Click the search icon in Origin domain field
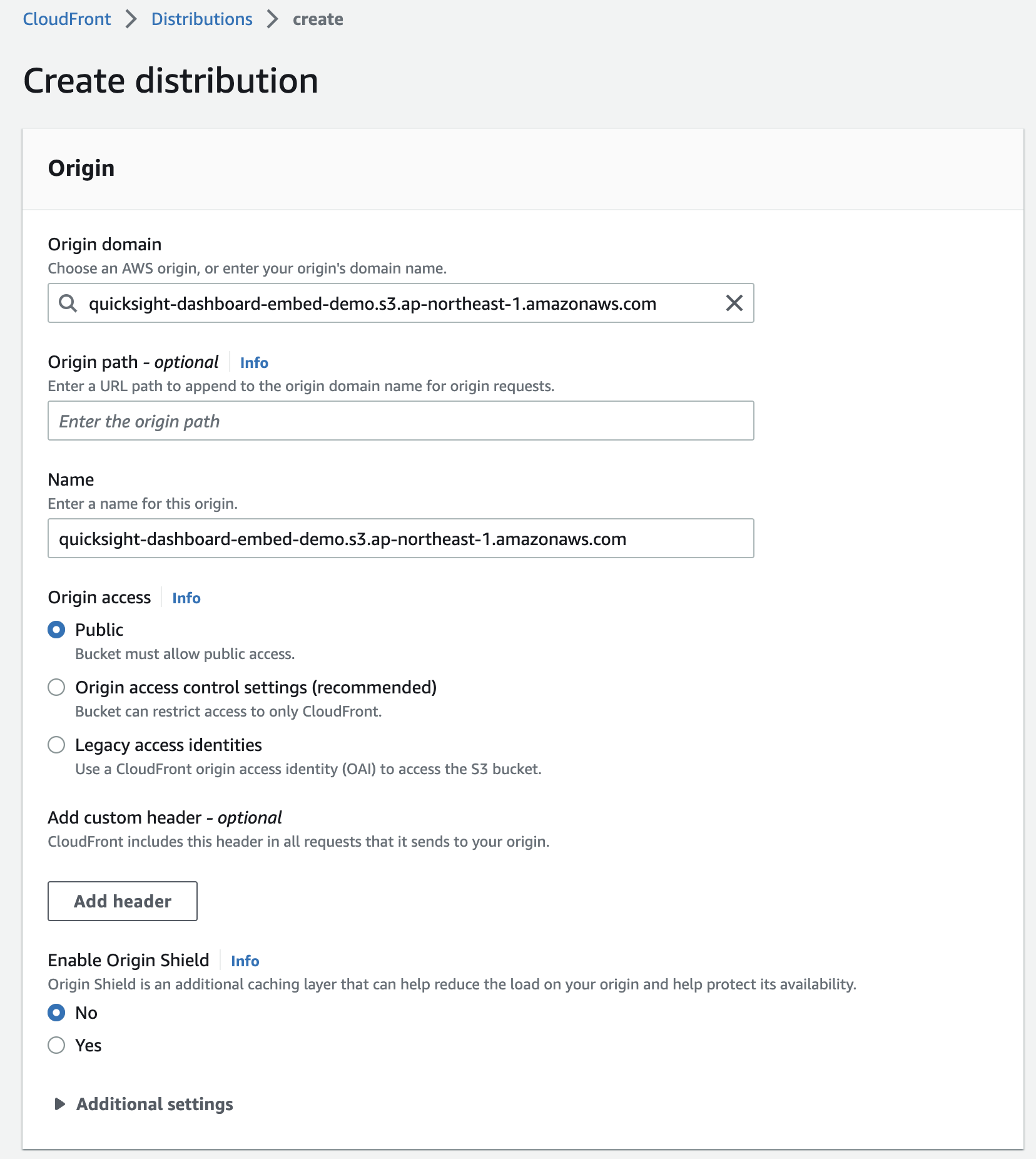 tap(68, 304)
